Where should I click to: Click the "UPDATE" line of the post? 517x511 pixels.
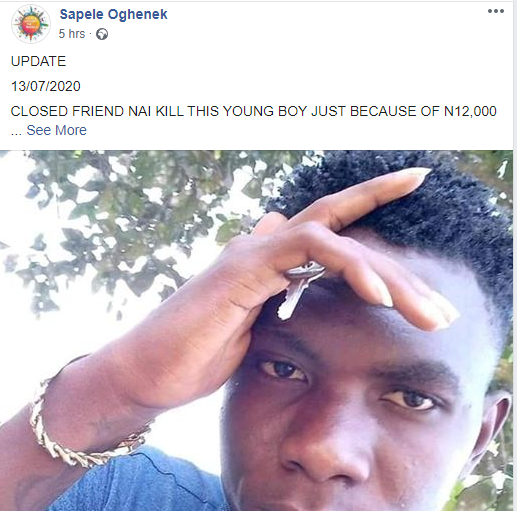[38, 61]
